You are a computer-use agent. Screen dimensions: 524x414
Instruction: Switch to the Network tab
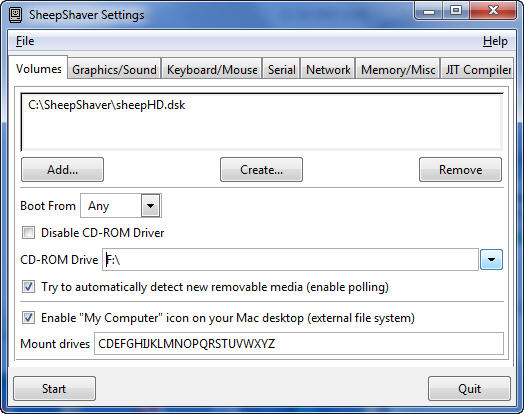coord(328,70)
